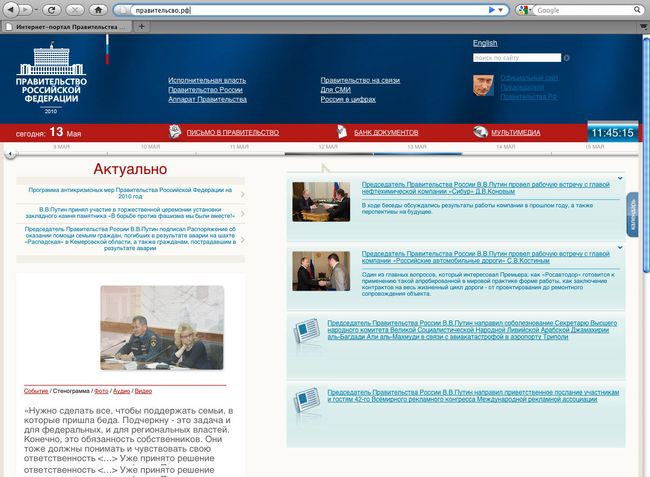Open Письмо в Правительство link
650x477 pixels.
233,133
